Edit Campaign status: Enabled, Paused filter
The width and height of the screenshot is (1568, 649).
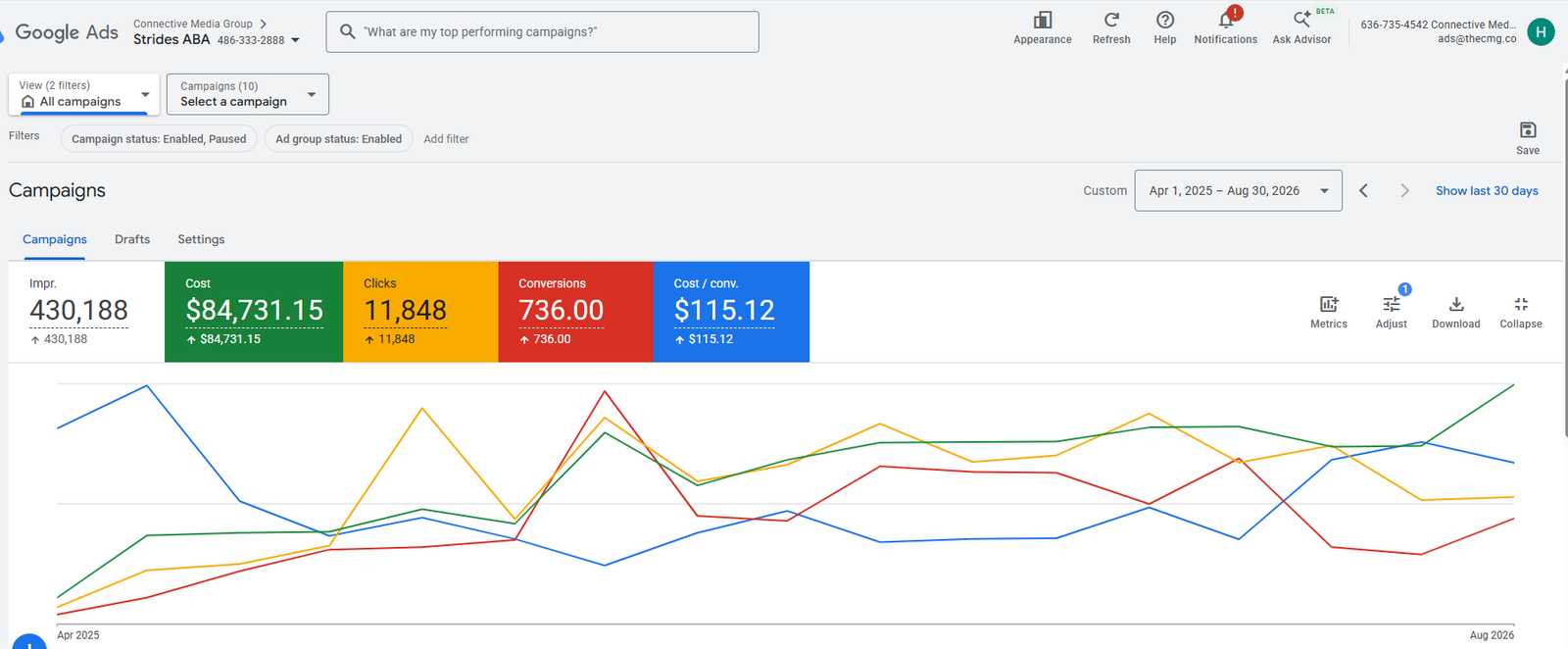tap(159, 139)
